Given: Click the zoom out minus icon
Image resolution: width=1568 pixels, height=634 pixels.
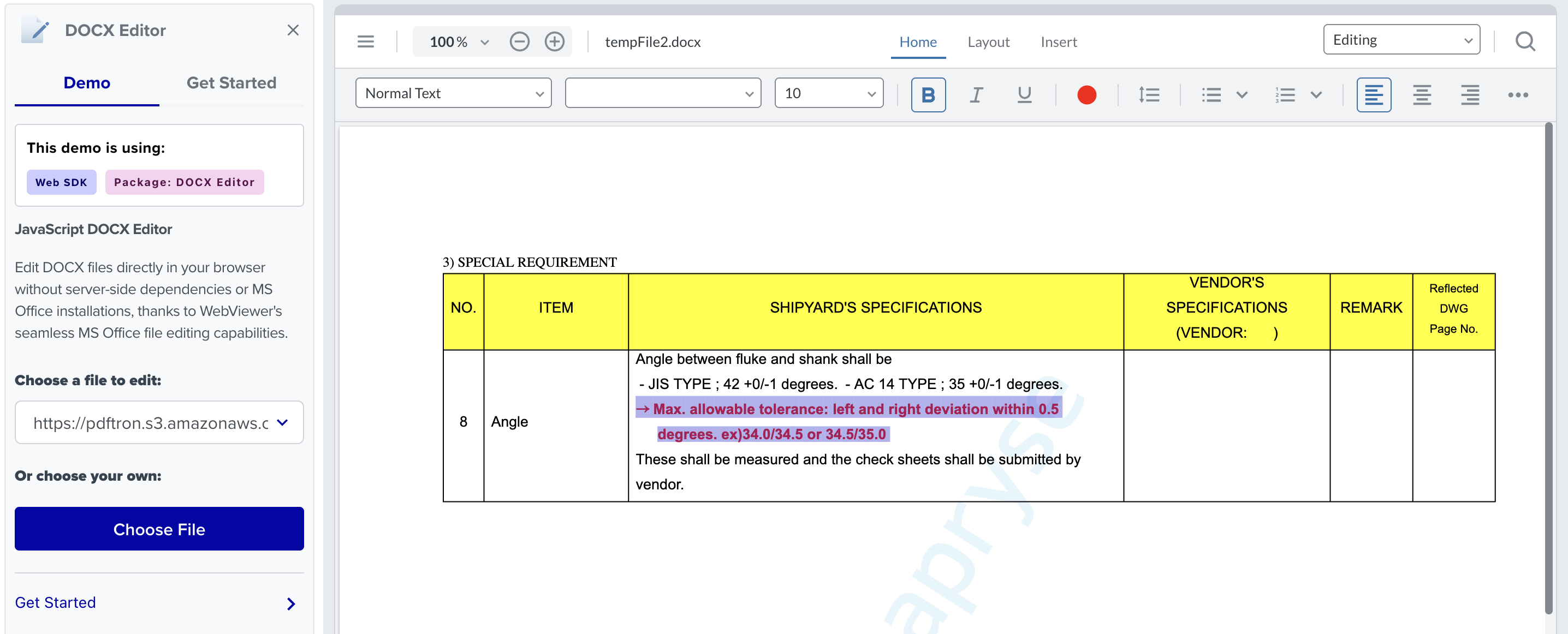Looking at the screenshot, I should [x=519, y=41].
